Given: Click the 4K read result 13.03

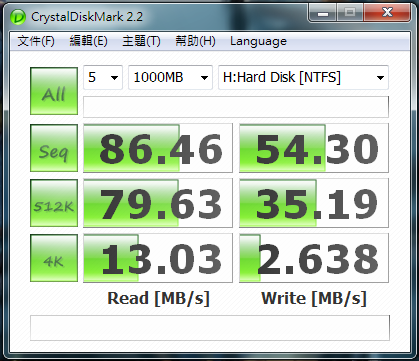Looking at the screenshot, I should [x=158, y=258].
